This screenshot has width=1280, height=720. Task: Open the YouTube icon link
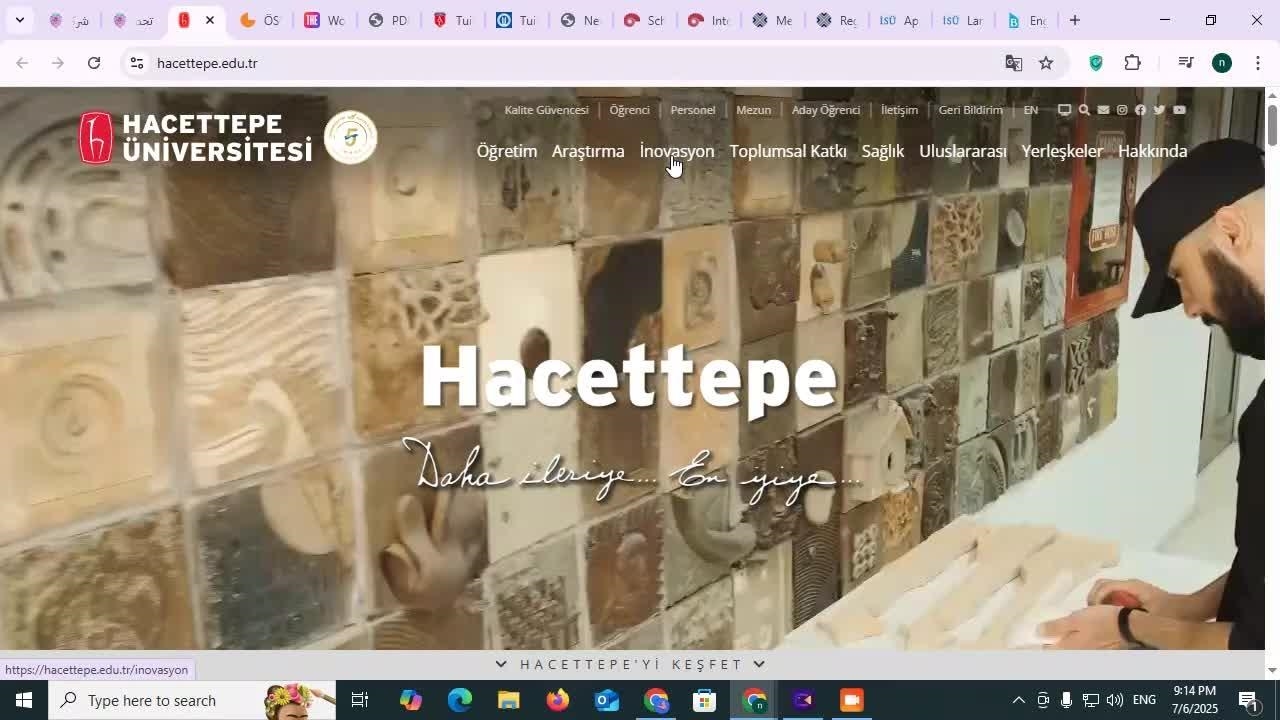click(x=1179, y=110)
